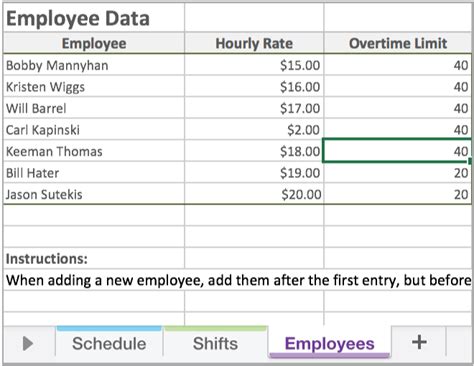Screen dimensions: 474x366
Task: Click the Employee column header cell
Action: tap(94, 43)
